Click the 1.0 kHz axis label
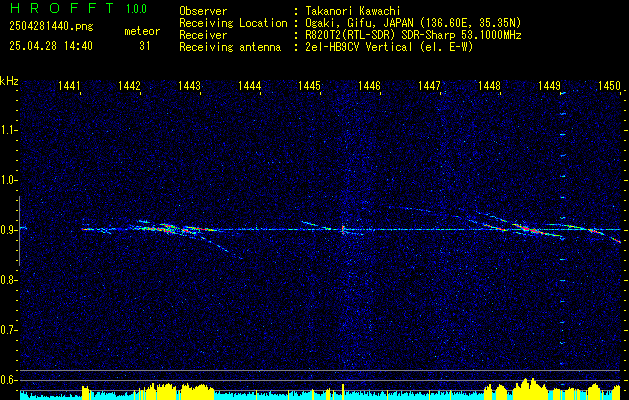This screenshot has width=629, height=400. [7, 180]
